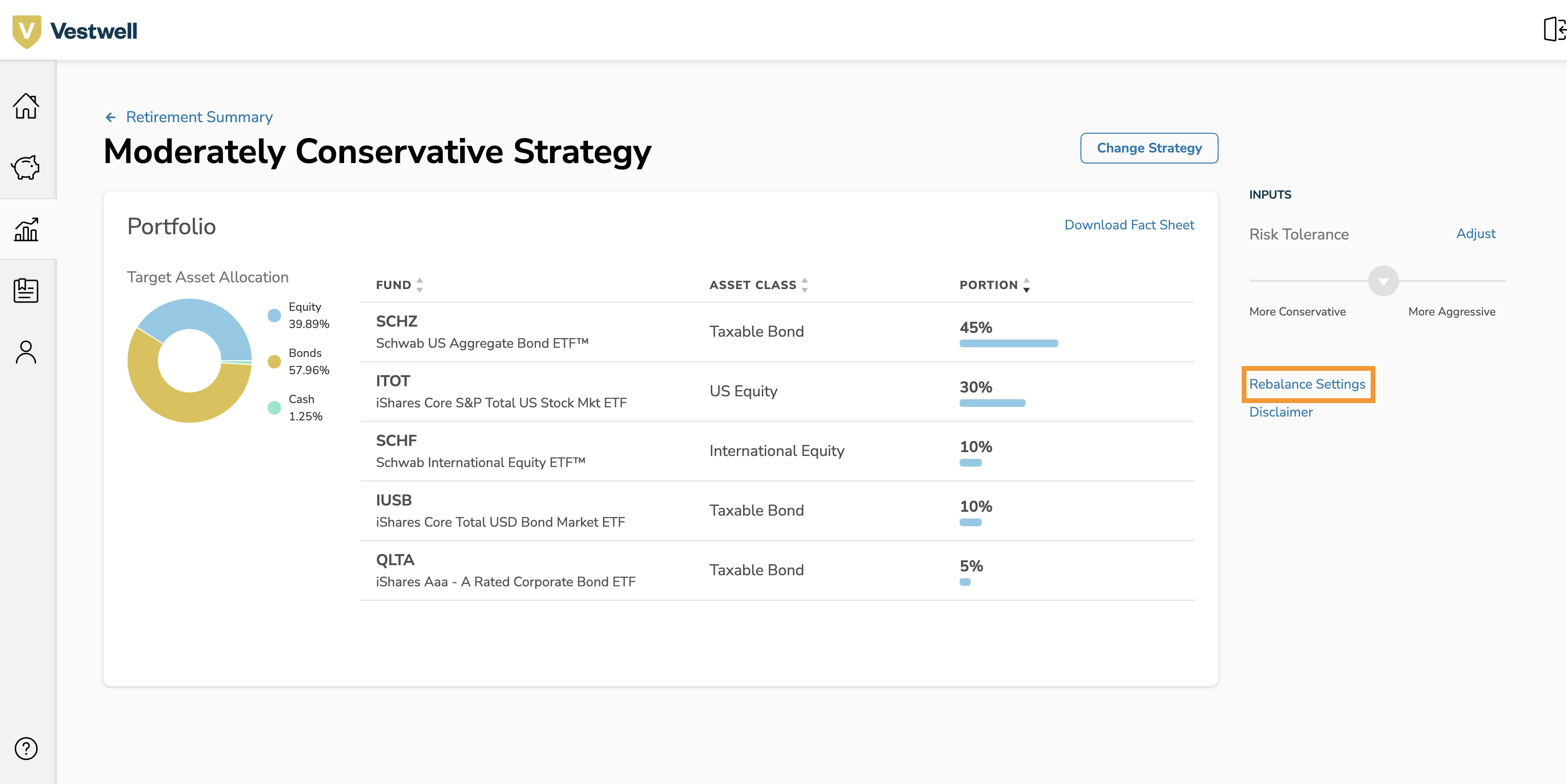Viewport: 1567px width, 784px height.
Task: Click the Vestwell logo
Action: click(x=74, y=30)
